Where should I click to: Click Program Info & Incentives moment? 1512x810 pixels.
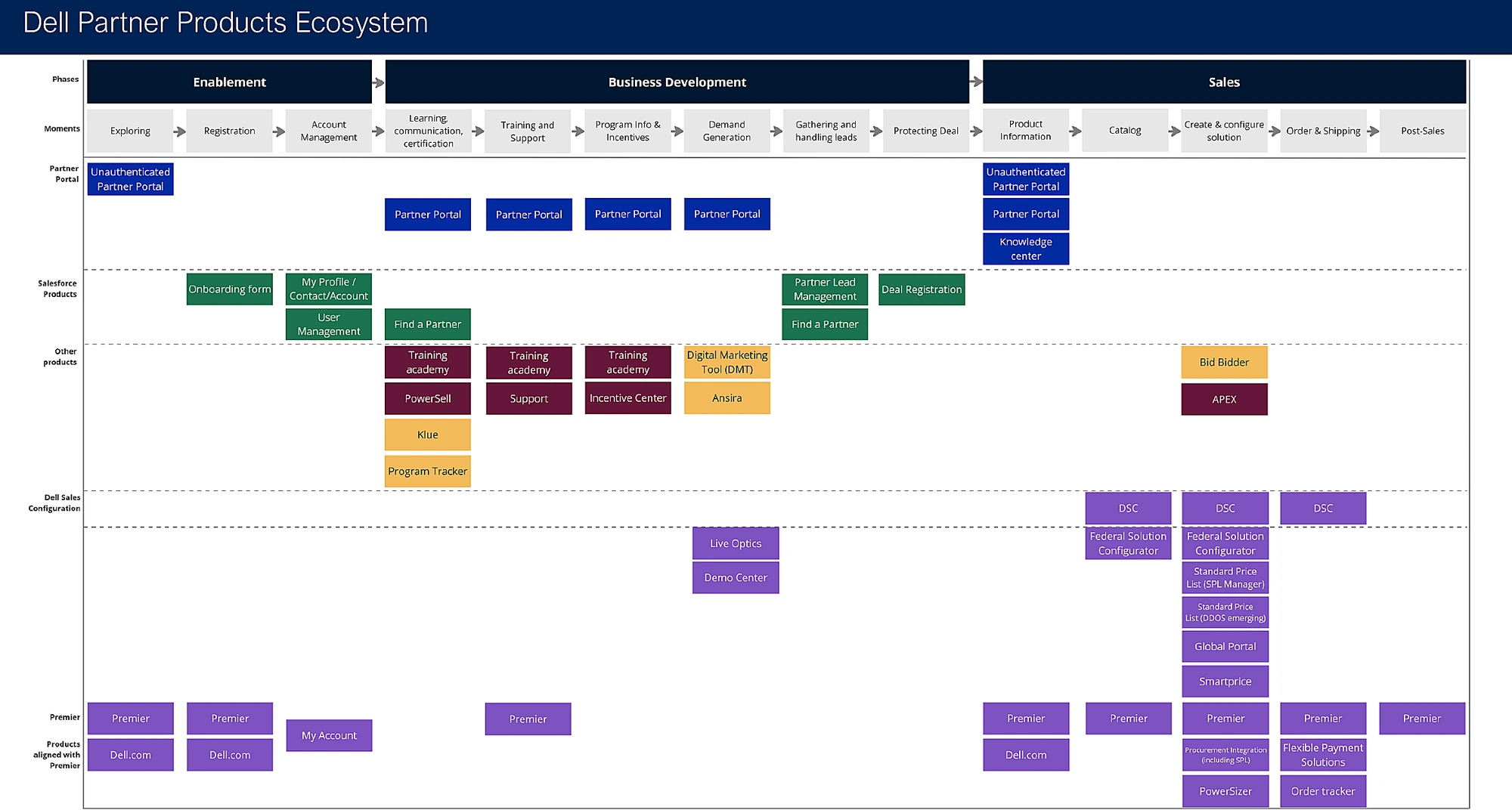(627, 131)
